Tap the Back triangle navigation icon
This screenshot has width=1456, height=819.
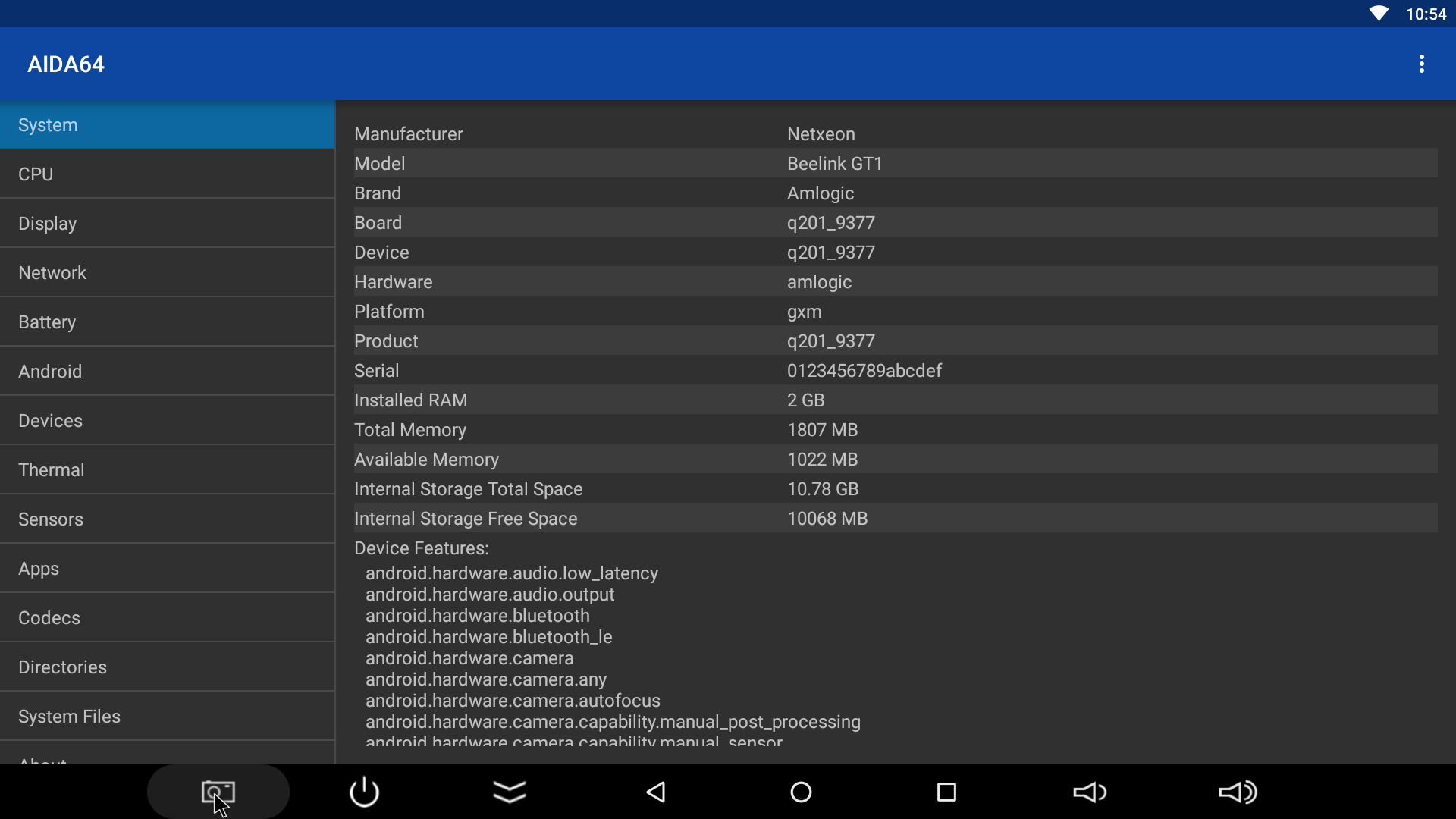pyautogui.click(x=655, y=792)
